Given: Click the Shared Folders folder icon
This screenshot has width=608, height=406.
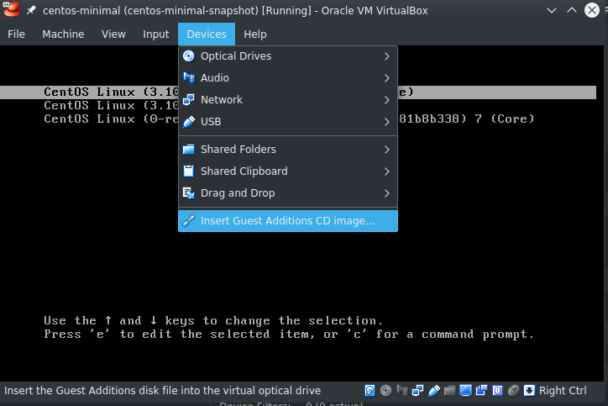Looking at the screenshot, I should (188, 149).
